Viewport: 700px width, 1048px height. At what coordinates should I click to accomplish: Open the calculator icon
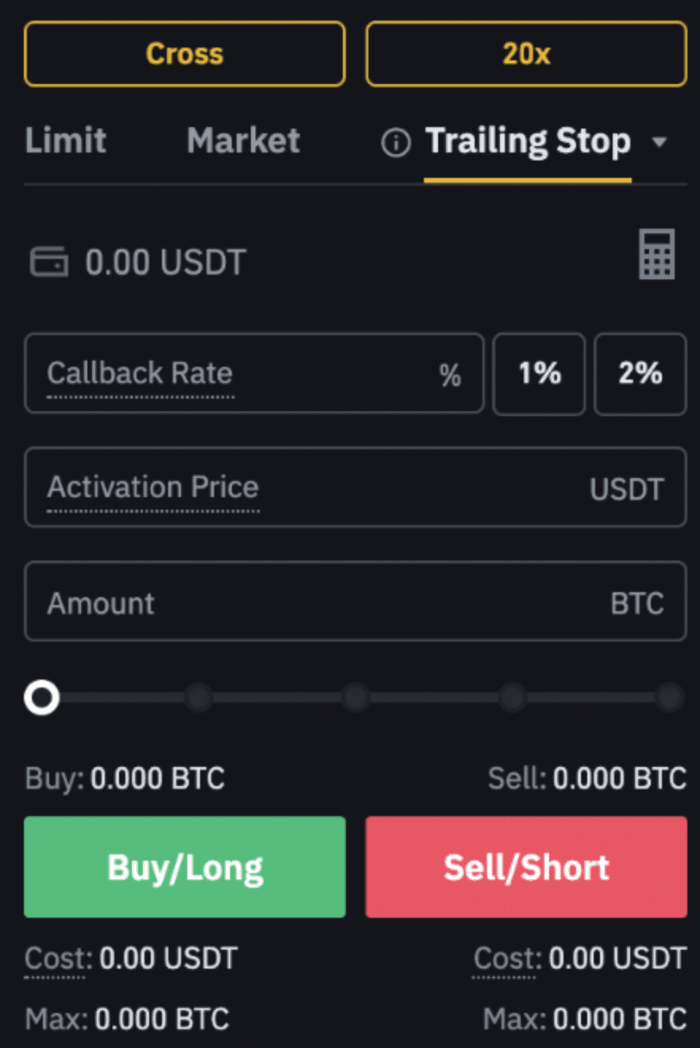[657, 254]
